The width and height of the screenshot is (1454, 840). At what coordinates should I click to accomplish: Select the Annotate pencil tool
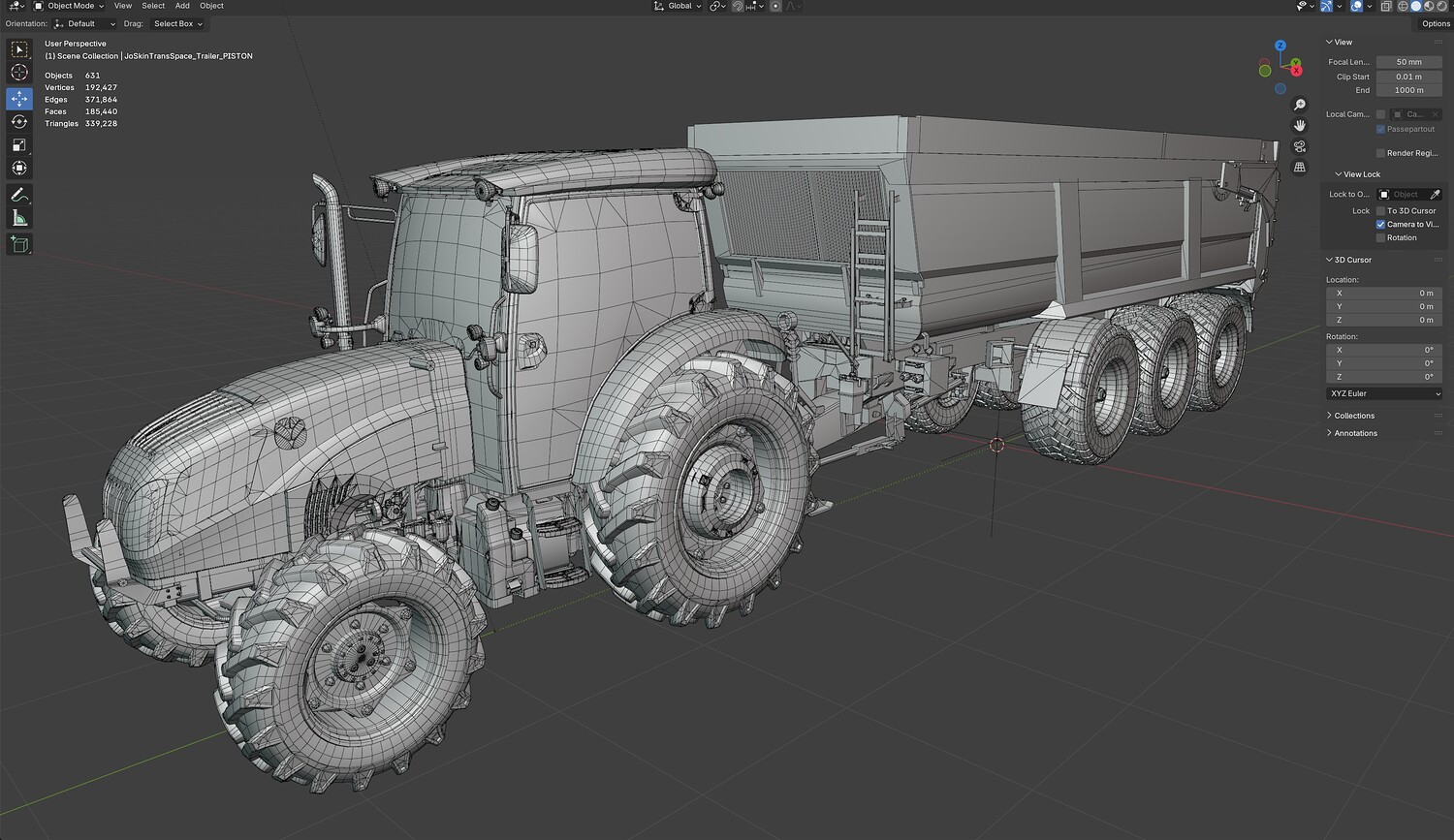[19, 195]
